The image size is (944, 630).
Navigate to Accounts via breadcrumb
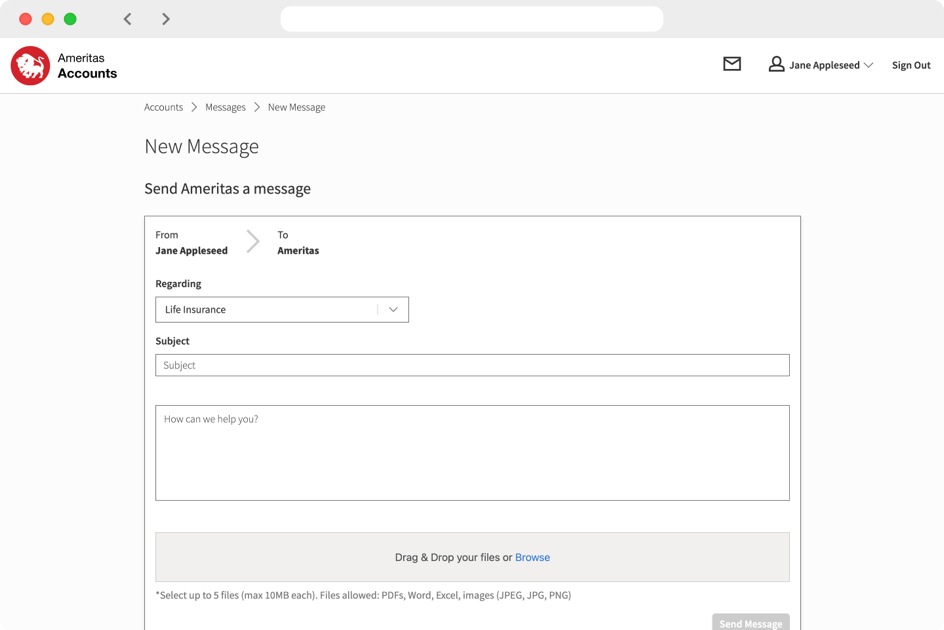[163, 107]
